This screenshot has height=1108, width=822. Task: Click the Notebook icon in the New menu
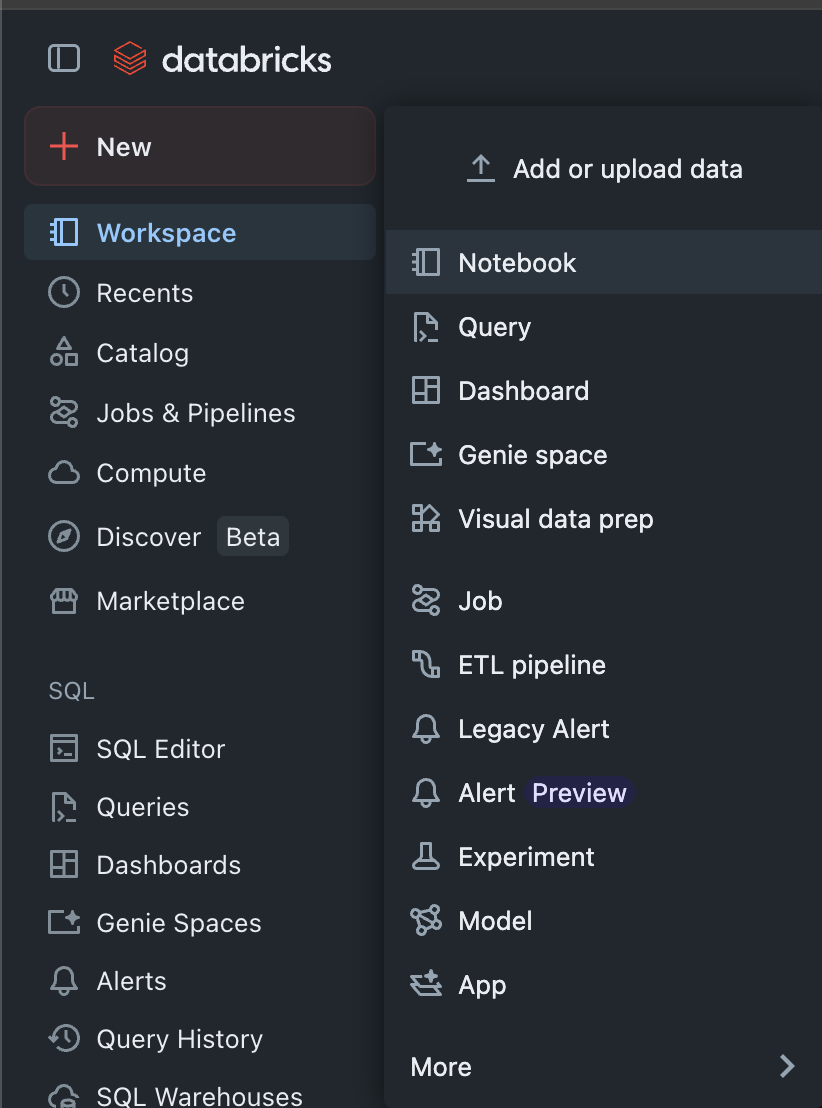click(x=425, y=262)
